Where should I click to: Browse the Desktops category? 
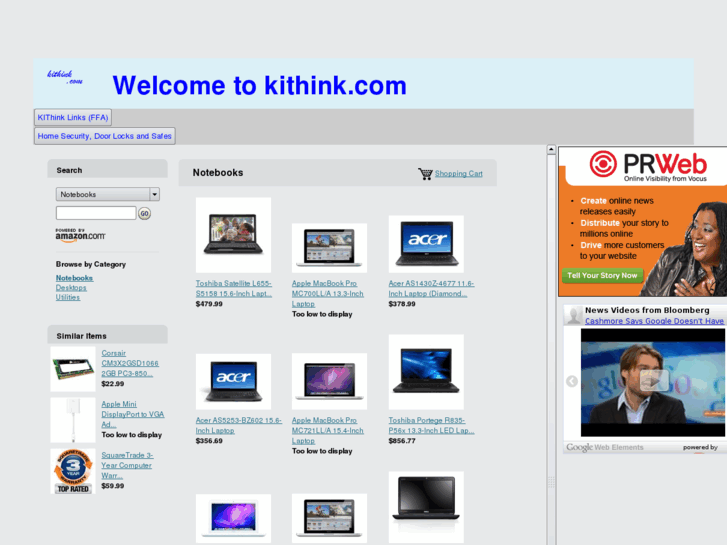[71, 288]
